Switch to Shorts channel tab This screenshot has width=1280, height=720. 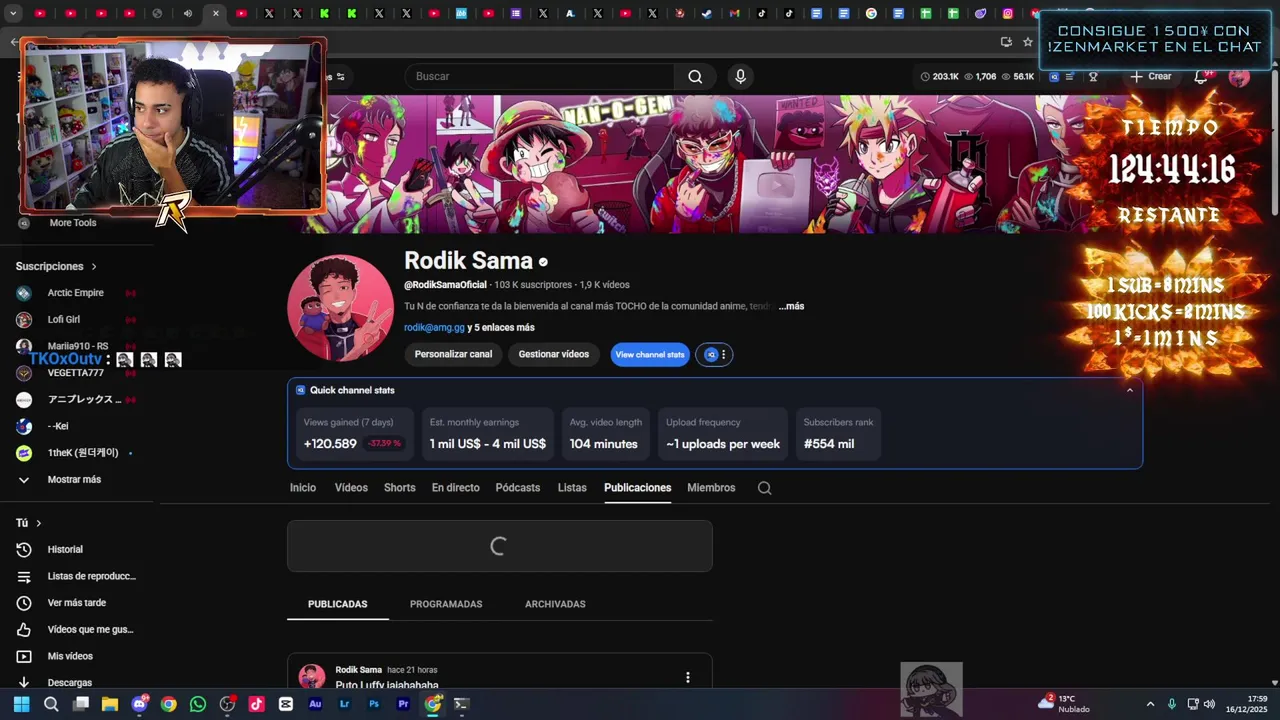(x=399, y=488)
